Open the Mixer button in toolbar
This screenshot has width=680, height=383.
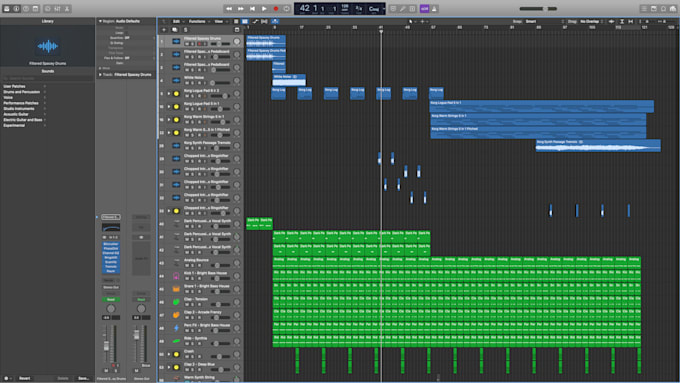click(x=57, y=9)
